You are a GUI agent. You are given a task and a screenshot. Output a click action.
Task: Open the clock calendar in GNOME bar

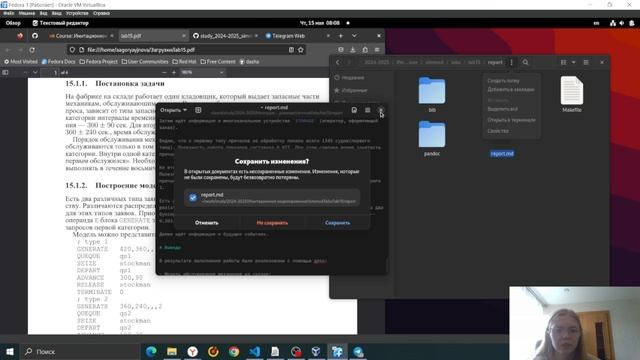coord(320,23)
